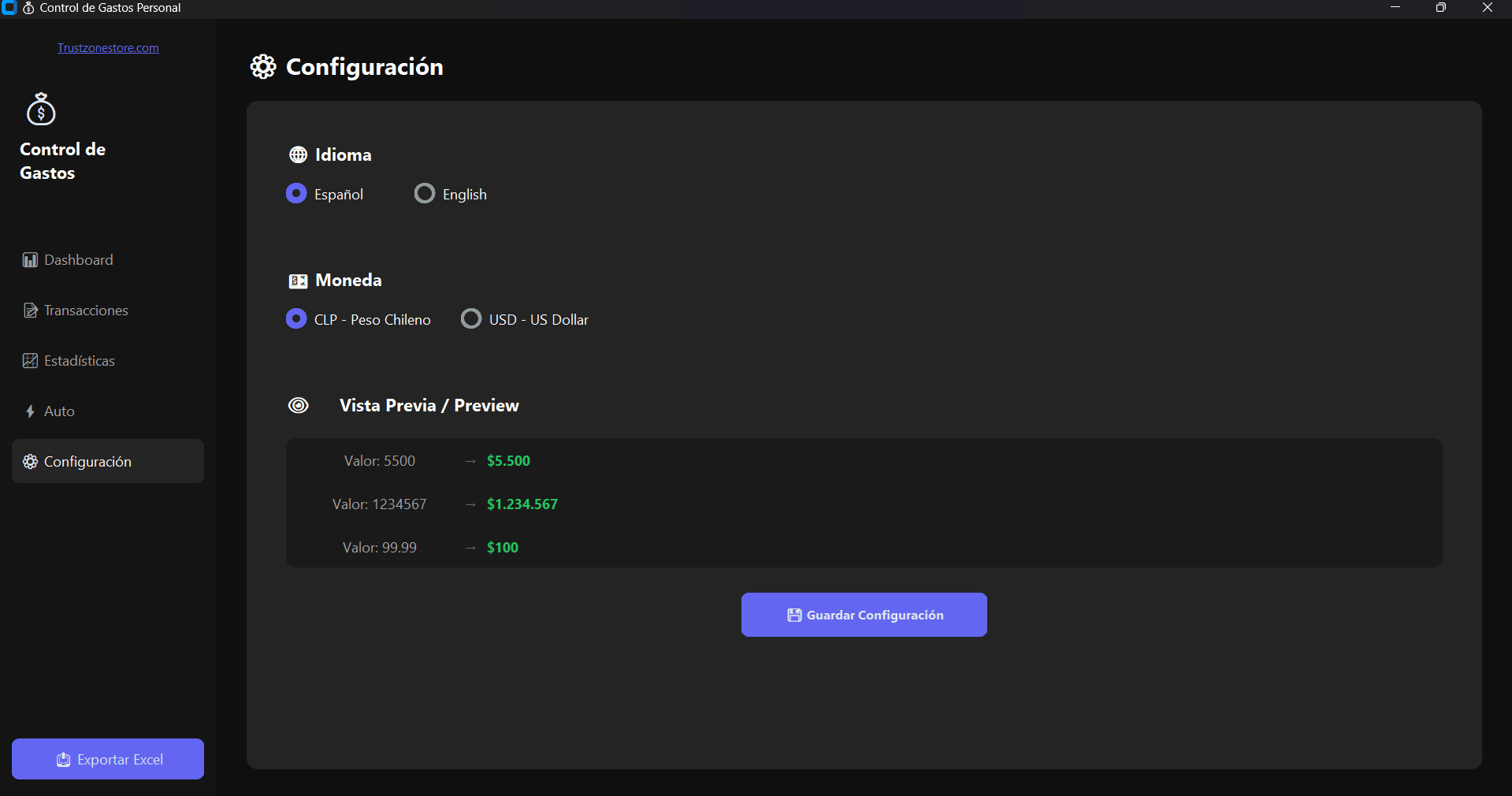
Task: Navigate to the Auto section
Action: pyautogui.click(x=59, y=411)
